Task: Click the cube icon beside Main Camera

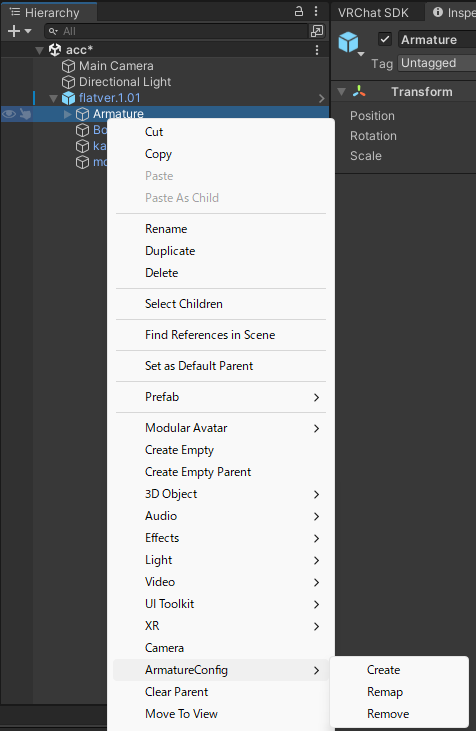Action: pos(69,66)
